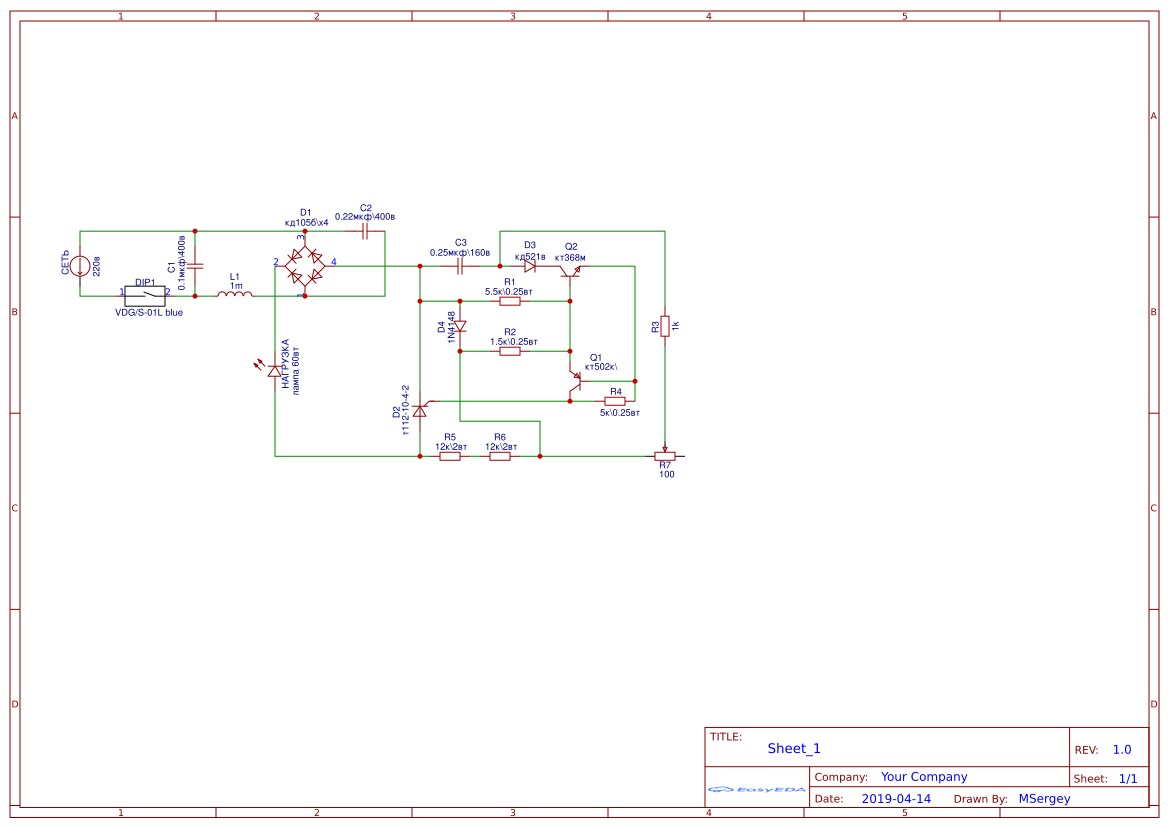Click the Sheet_1 title text
Viewport: 1169px width, 828px height.
point(793,748)
